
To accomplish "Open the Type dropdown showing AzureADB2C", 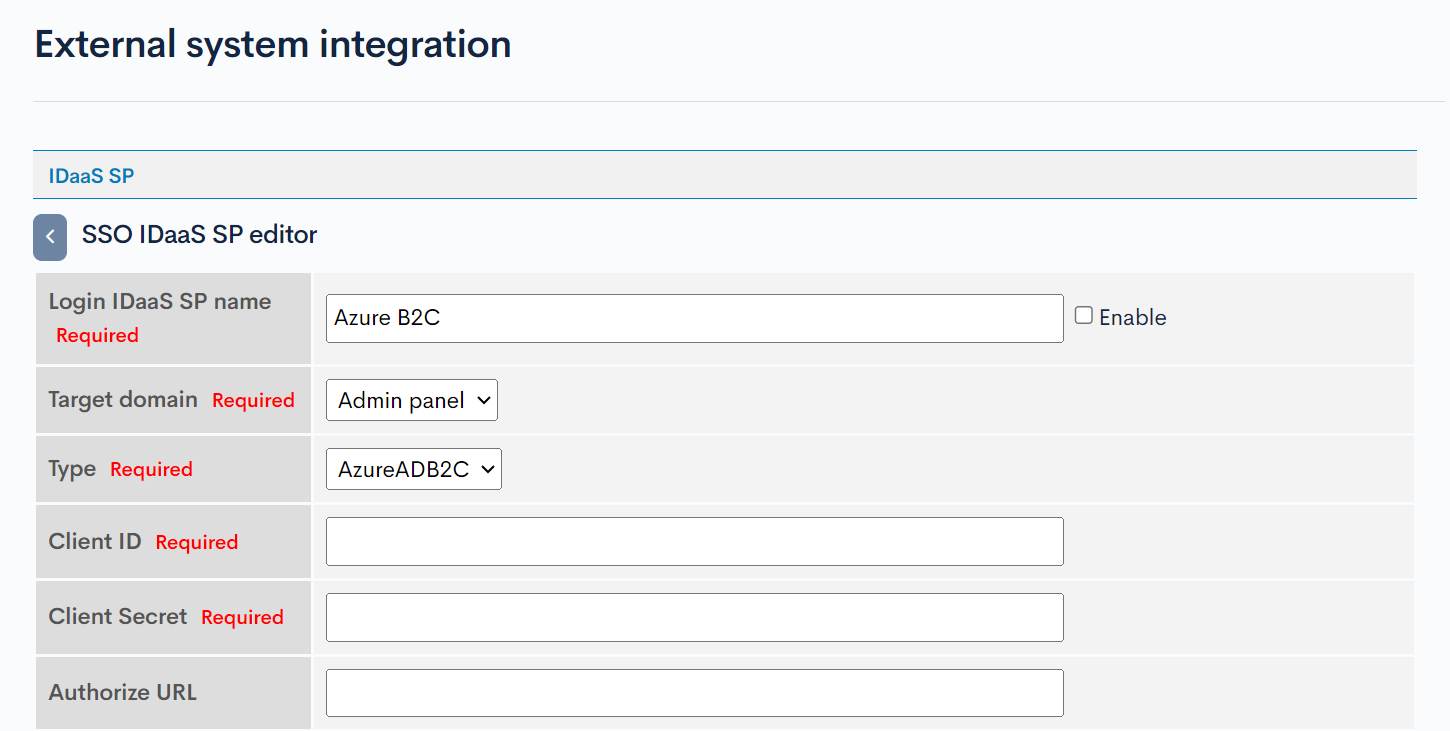I will 413,469.
